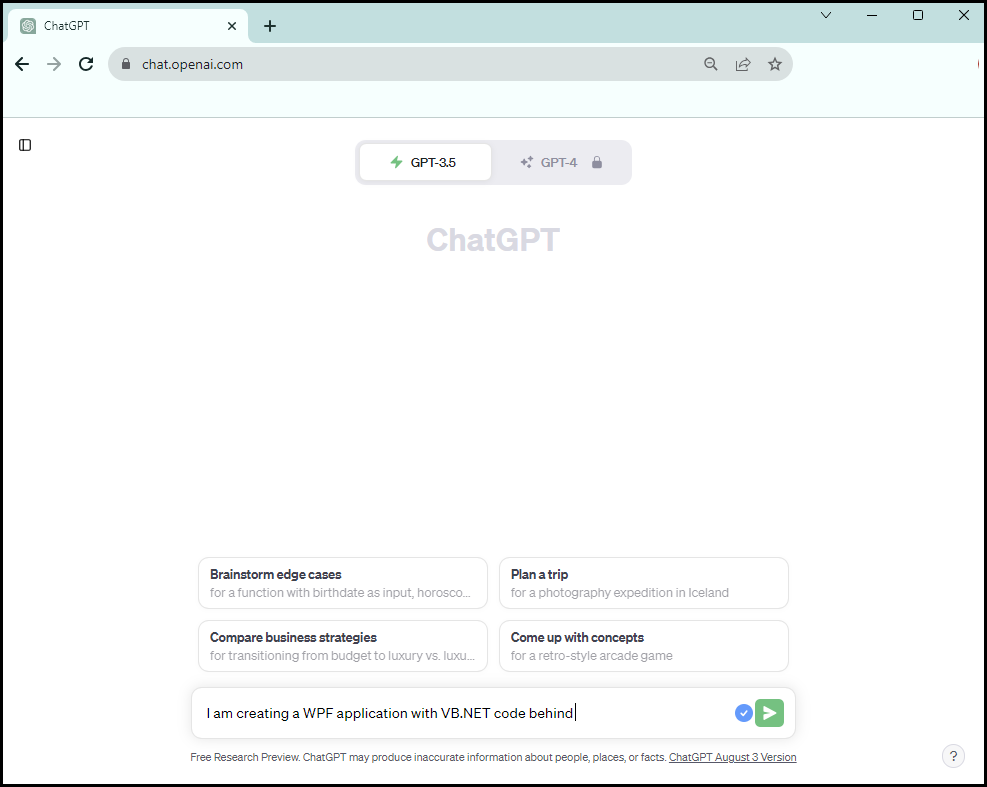Choose the Compare business strategies suggestion
Viewport: 987px width, 787px height.
coord(343,646)
